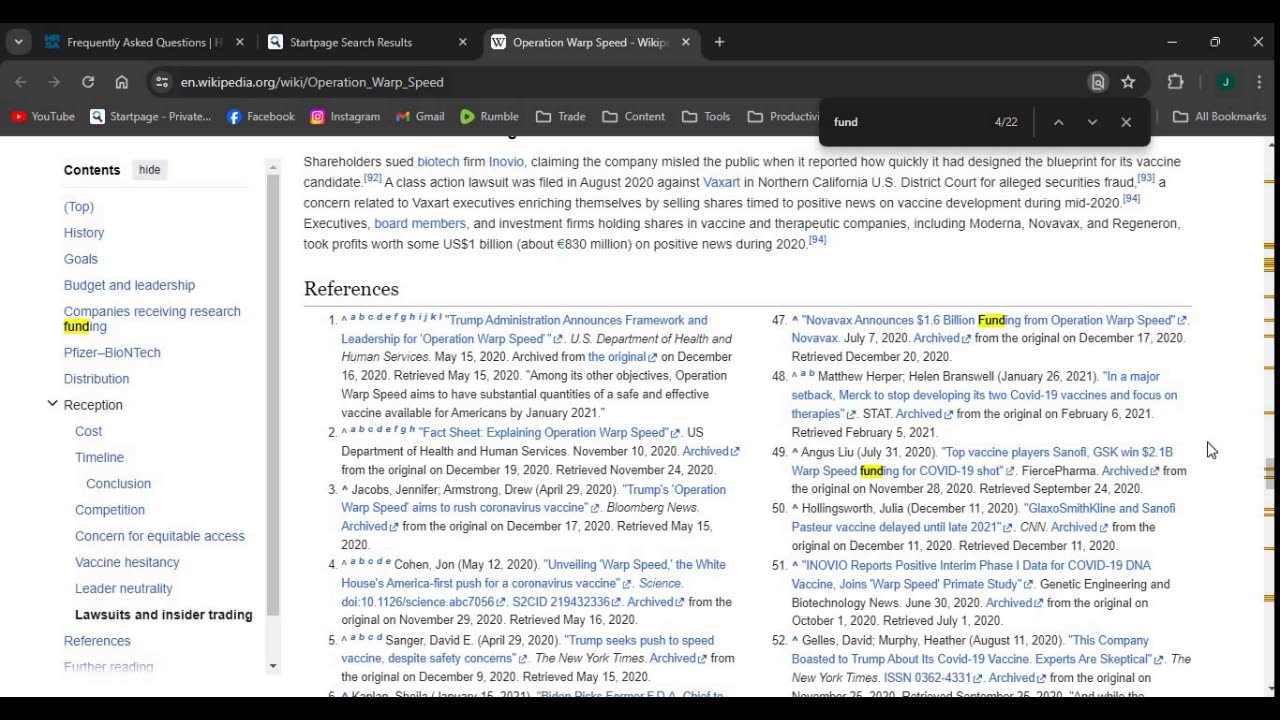Click the find-in-page search field
Viewport: 1280px width, 720px height.
pos(905,122)
